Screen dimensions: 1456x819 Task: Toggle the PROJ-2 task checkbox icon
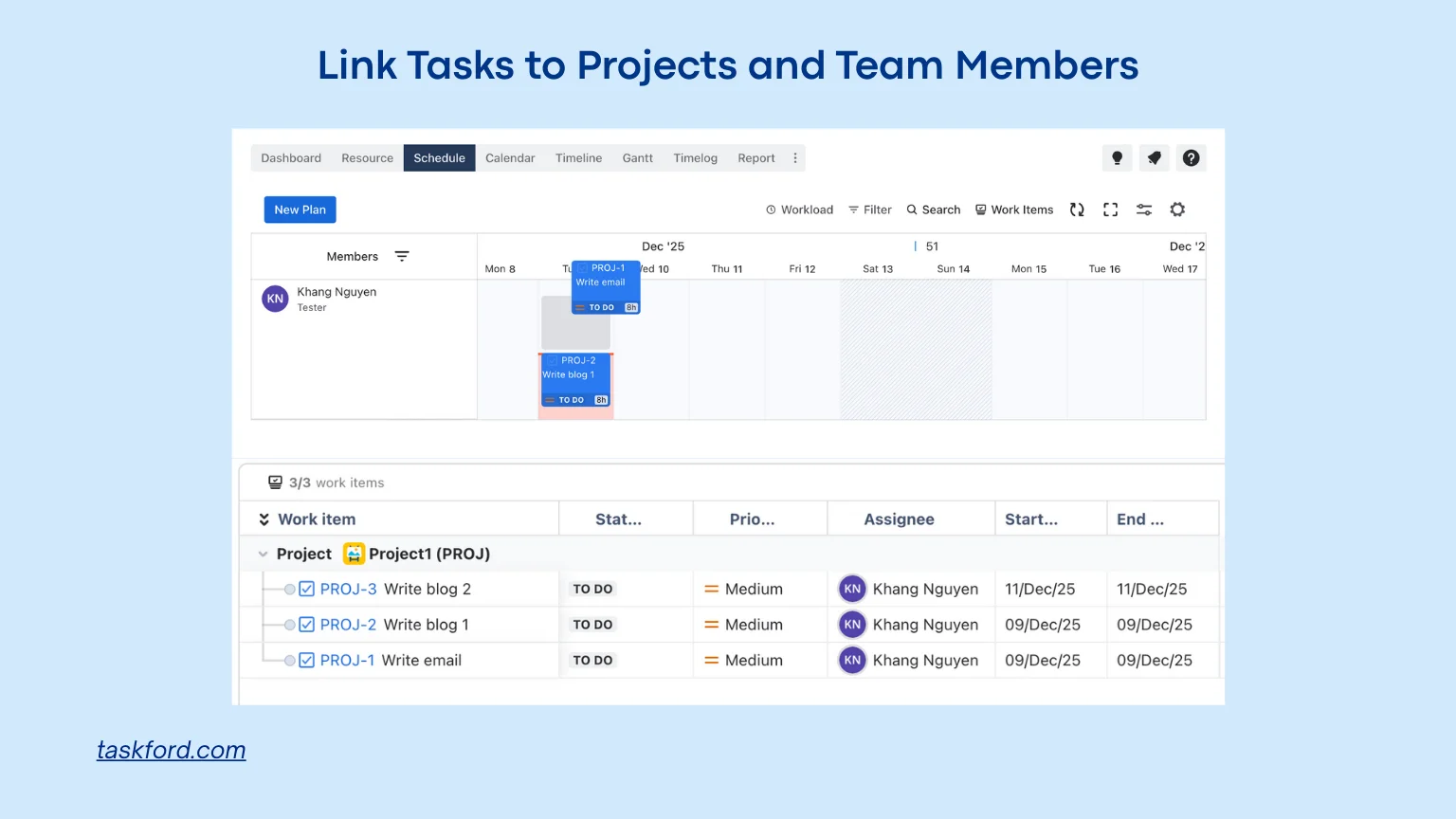307,625
